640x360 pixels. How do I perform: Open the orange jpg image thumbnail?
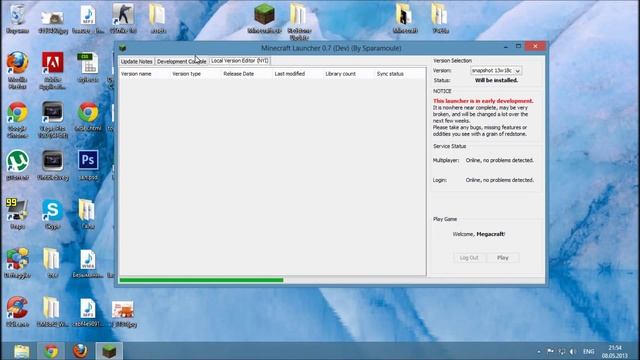tap(123, 313)
